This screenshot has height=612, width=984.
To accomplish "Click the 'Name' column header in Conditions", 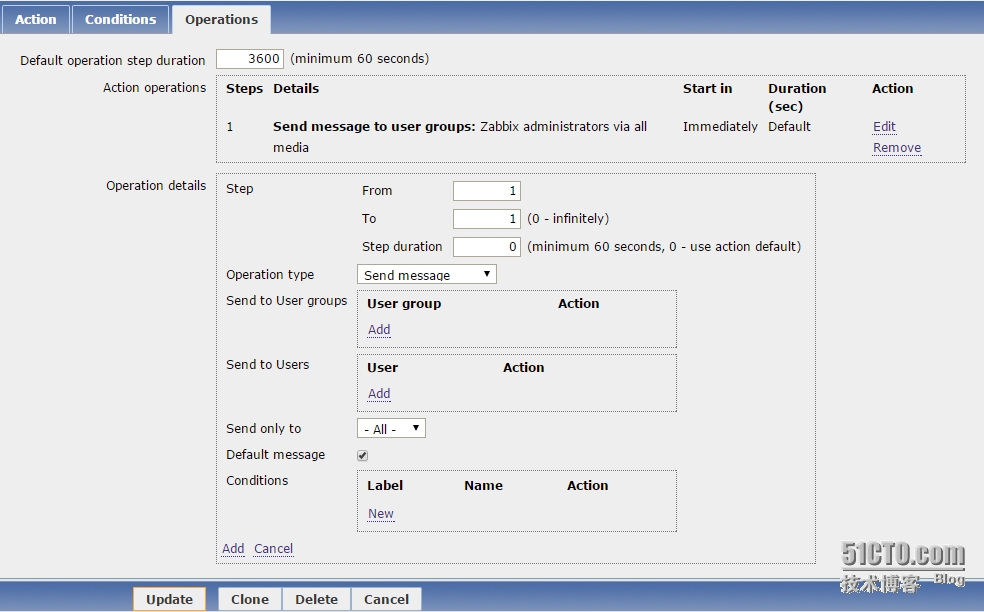I will 483,486.
